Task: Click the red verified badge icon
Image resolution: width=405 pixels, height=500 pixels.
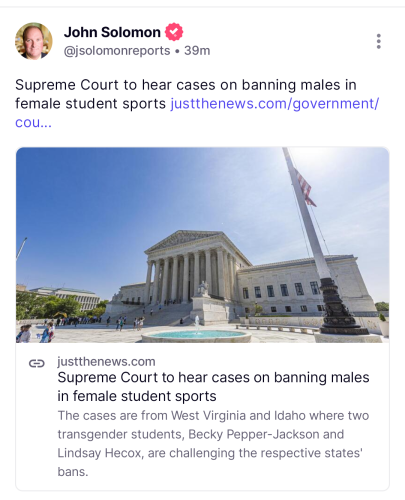Action: [x=174, y=32]
